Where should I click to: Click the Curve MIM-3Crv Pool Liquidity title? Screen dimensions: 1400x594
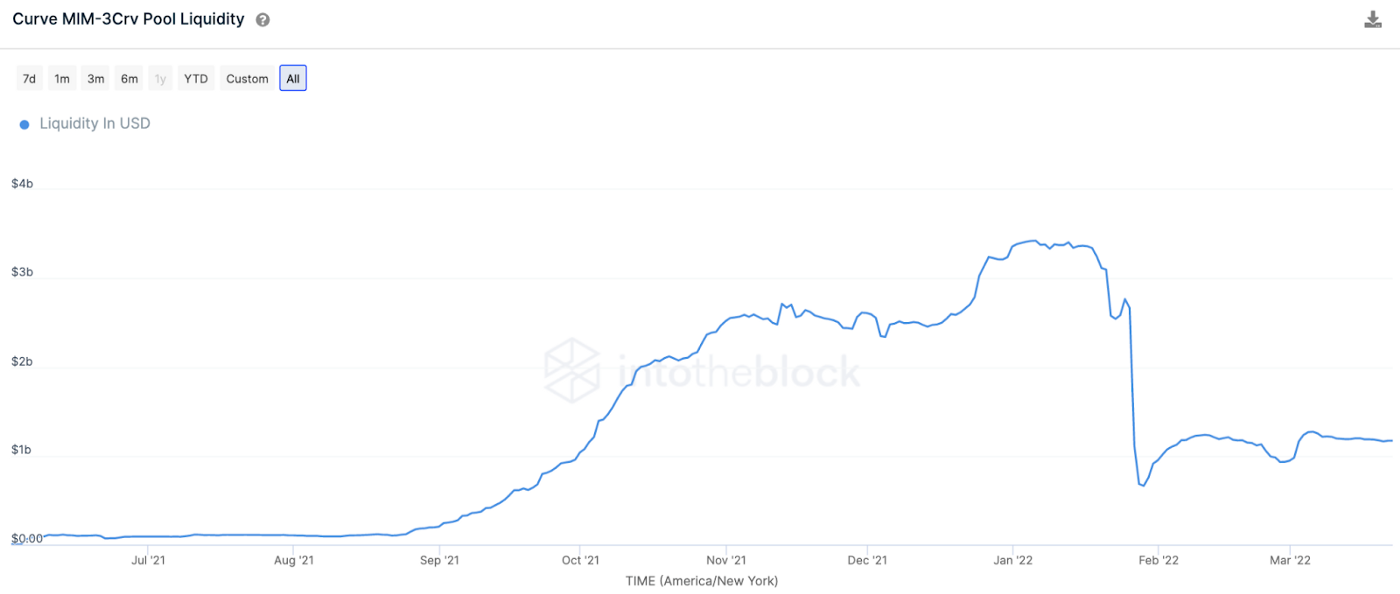tap(128, 19)
